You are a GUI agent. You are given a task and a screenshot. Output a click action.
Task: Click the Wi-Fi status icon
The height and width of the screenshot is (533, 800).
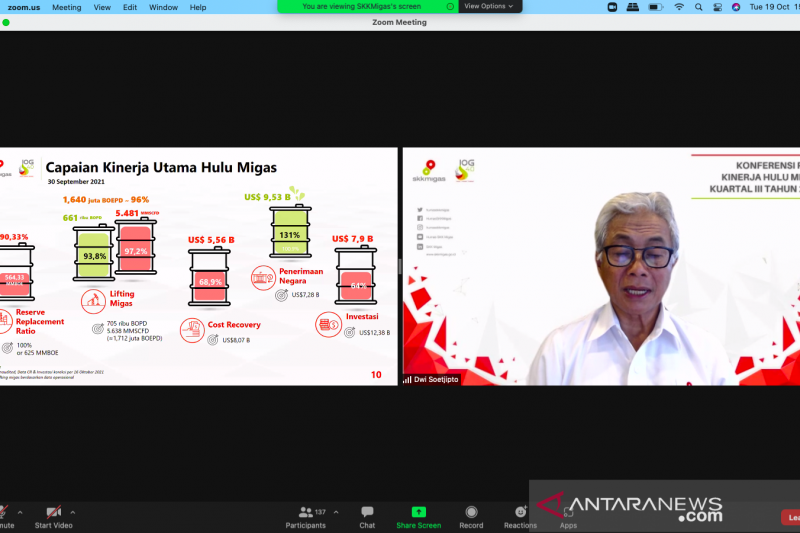(679, 7)
